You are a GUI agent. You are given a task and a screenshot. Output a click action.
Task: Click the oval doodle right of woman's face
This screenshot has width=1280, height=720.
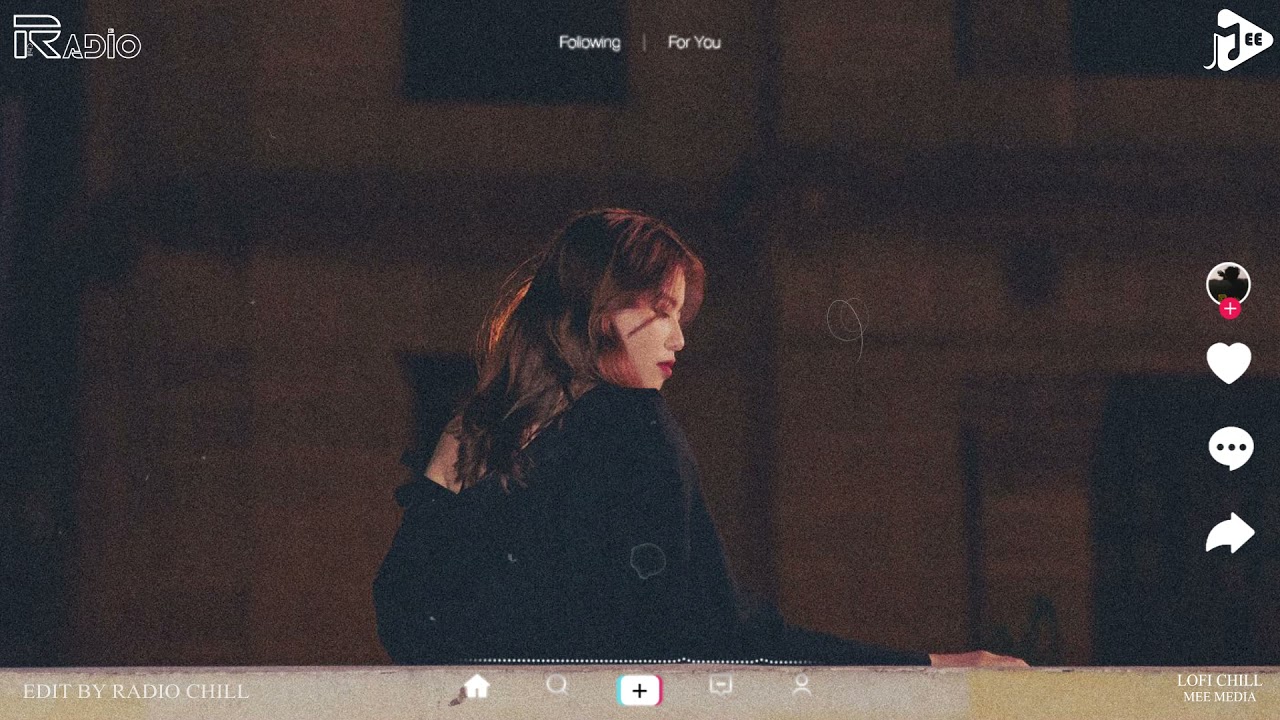point(846,322)
